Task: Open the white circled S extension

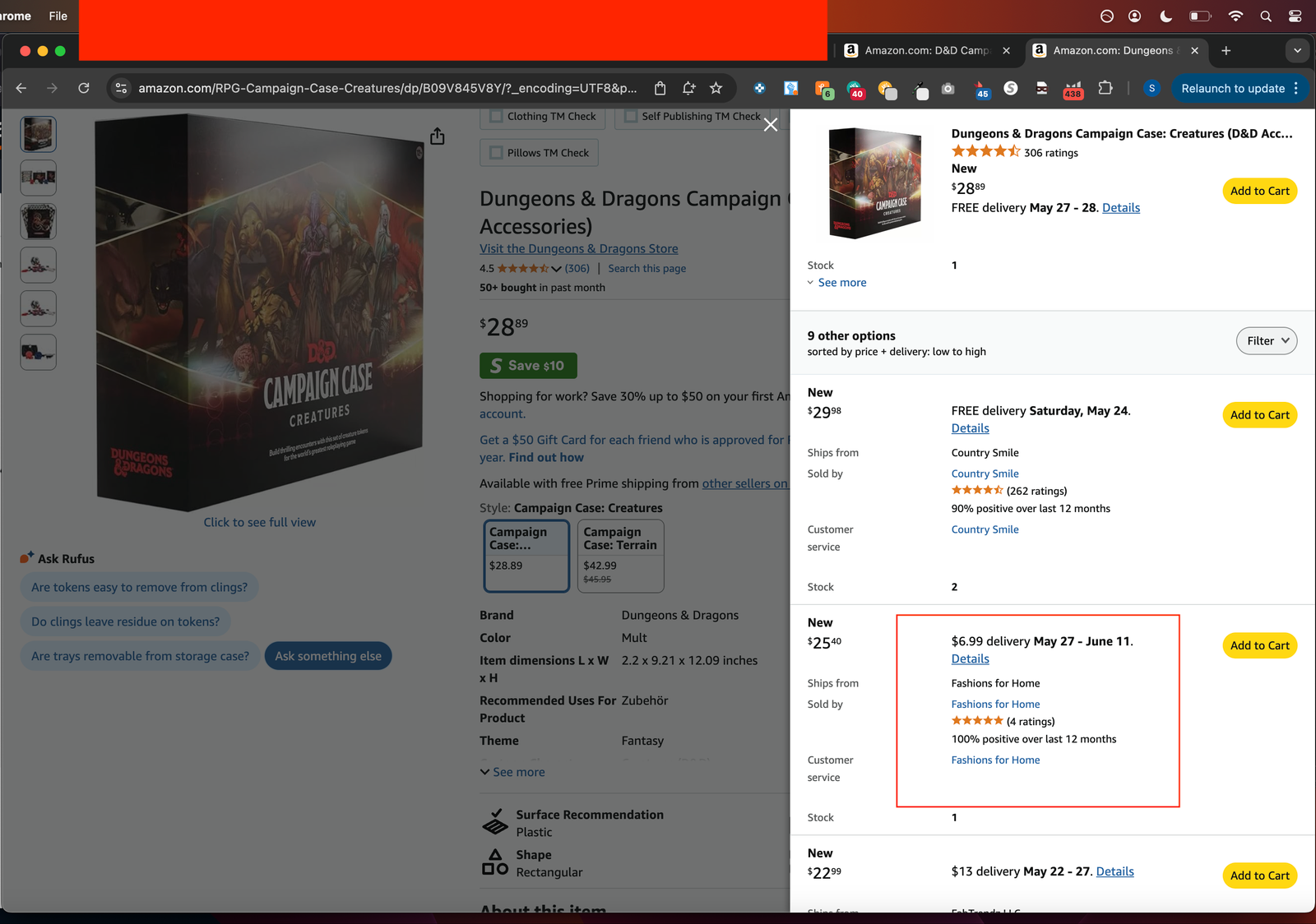Action: (x=1011, y=88)
